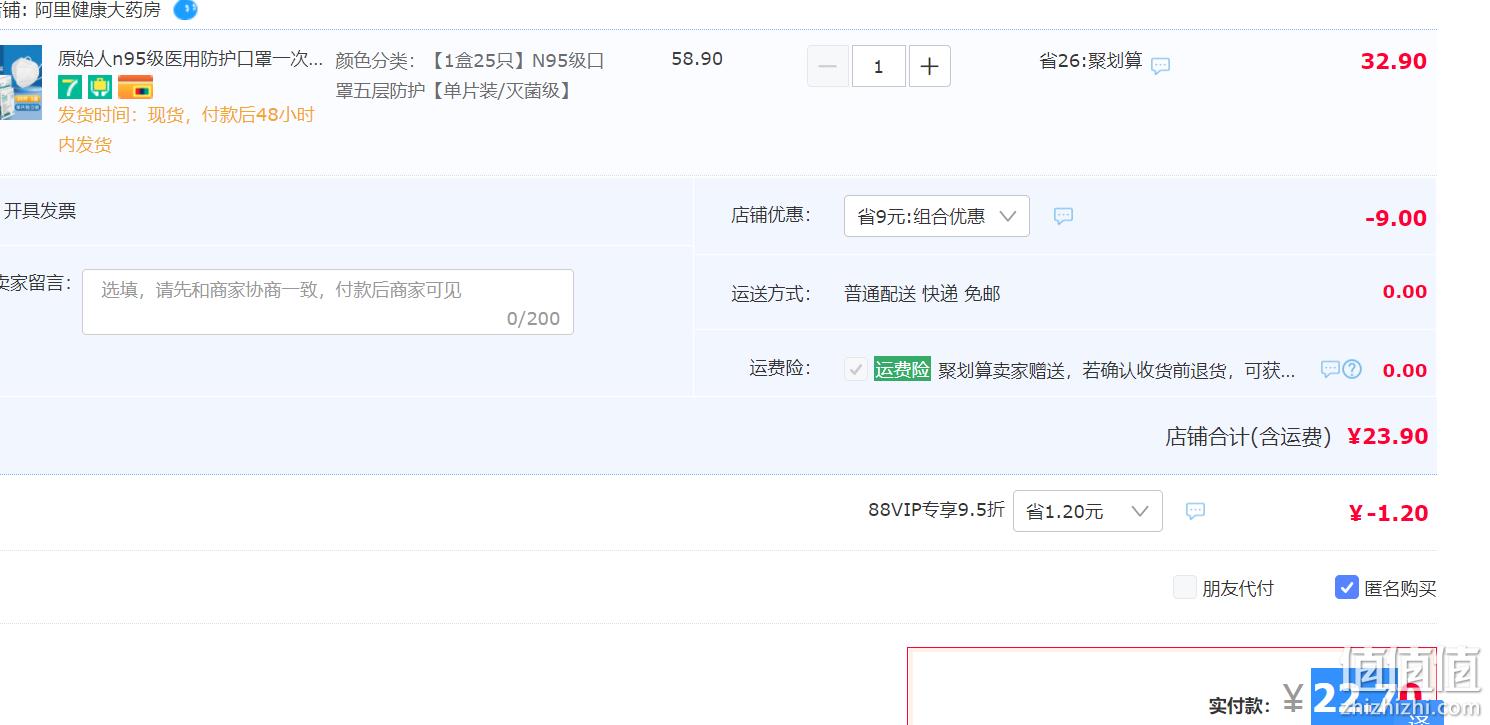
Task: Click the chat bubble icon in 运费险 row
Action: pos(1330,369)
